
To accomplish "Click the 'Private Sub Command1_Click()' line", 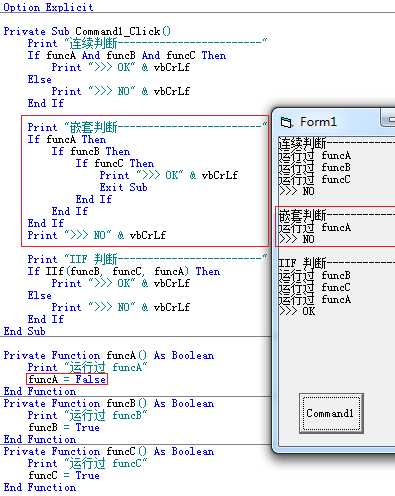I will click(87, 31).
